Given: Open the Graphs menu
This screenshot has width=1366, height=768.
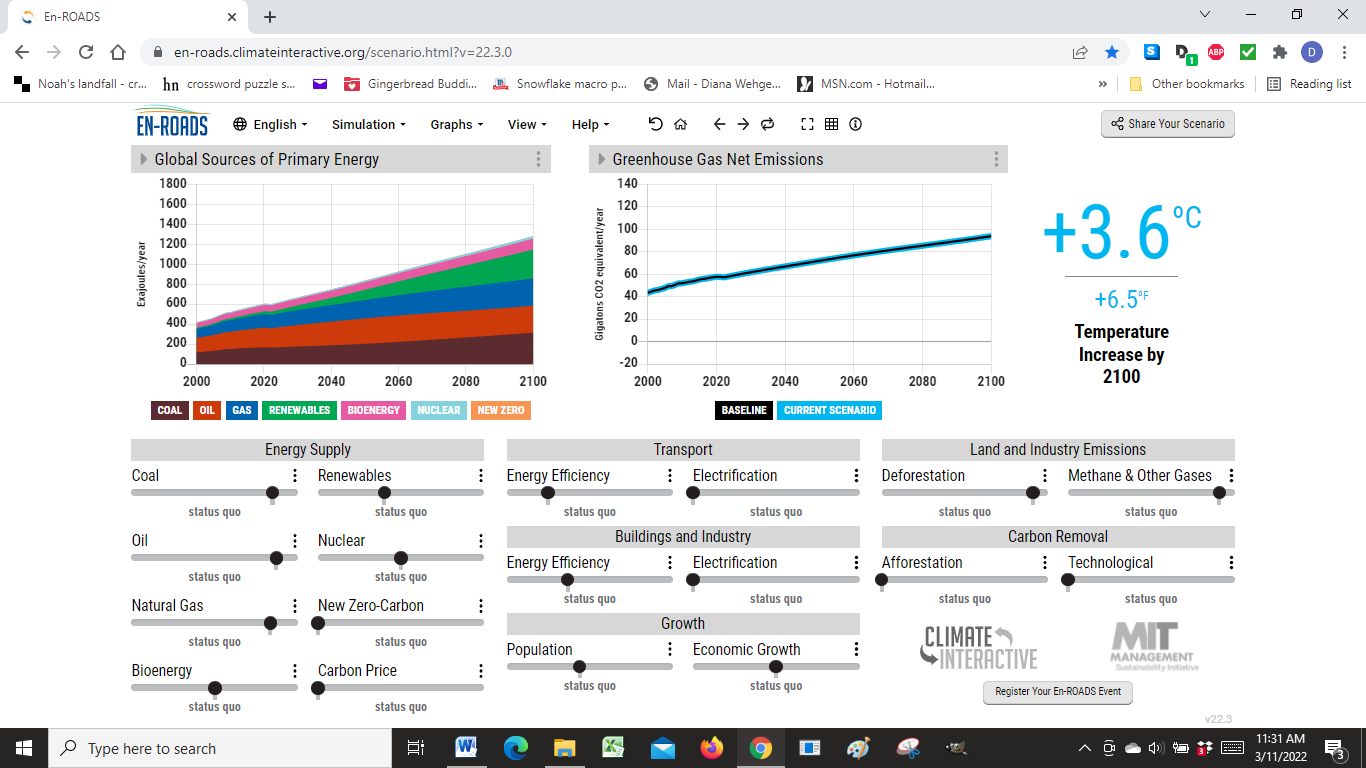Looking at the screenshot, I should click(x=456, y=124).
